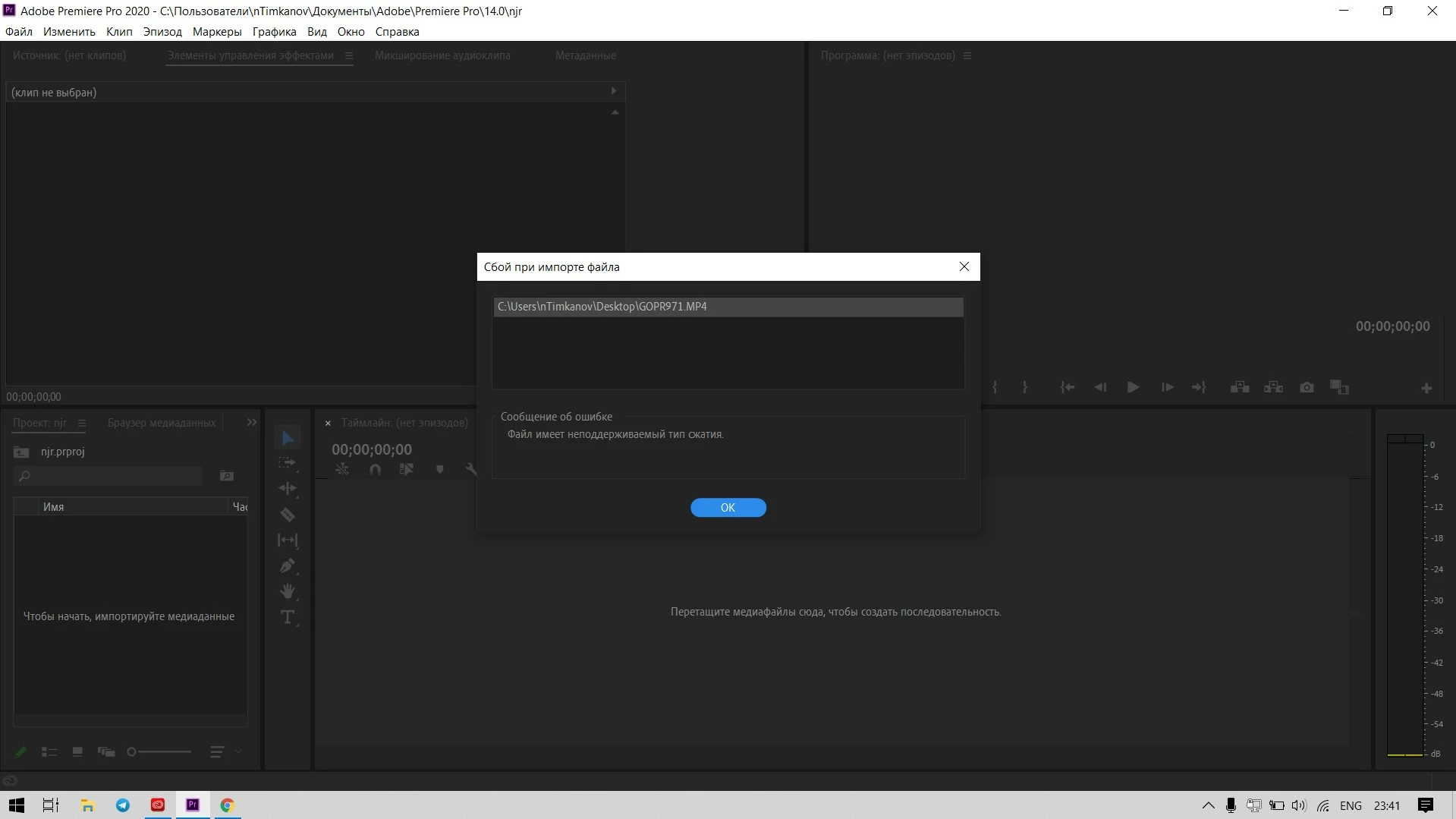Click the thumbnail zoom slider in the project panel

click(159, 751)
